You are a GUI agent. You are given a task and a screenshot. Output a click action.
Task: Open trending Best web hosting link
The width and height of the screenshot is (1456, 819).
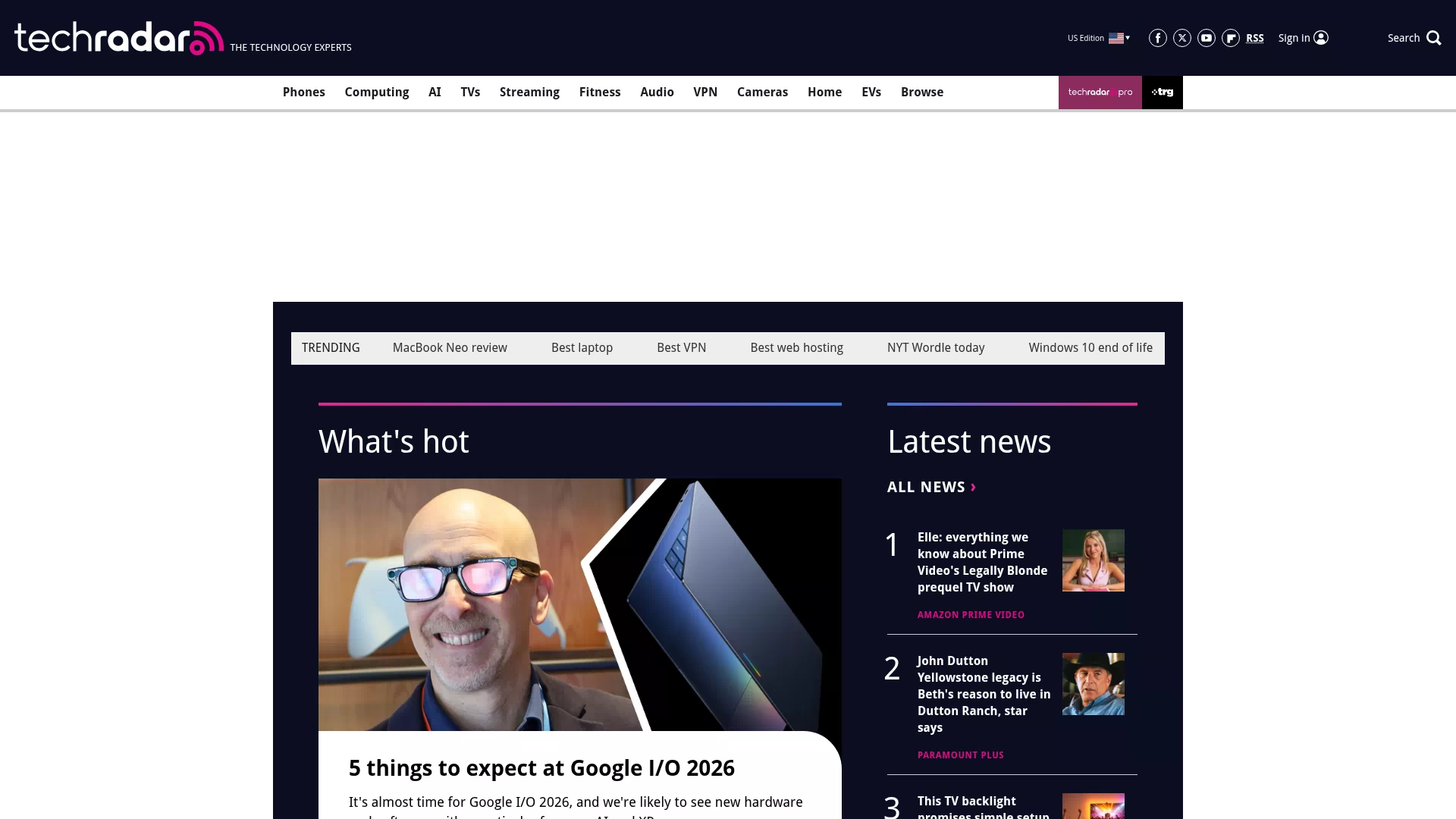pos(796,348)
